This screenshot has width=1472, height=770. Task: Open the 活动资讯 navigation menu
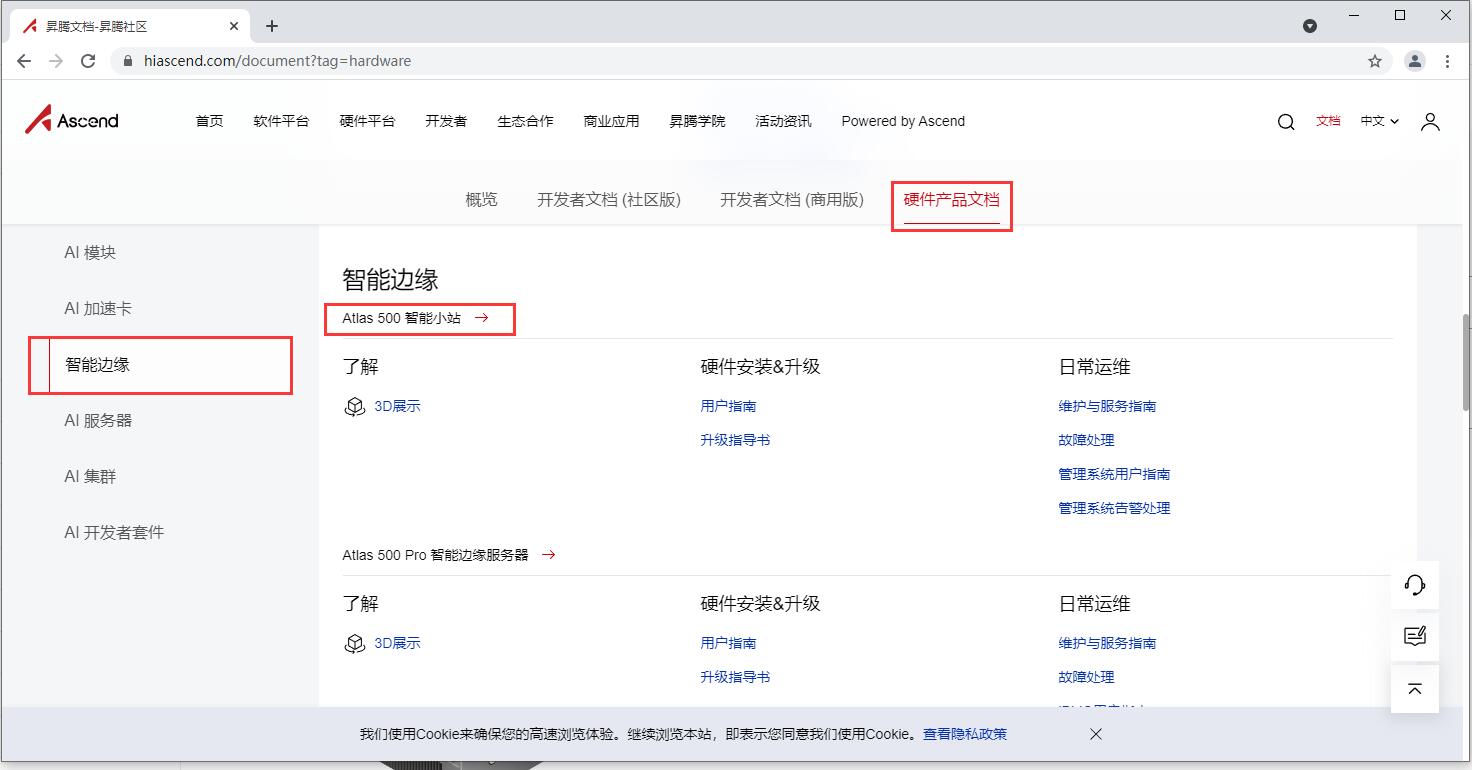pos(783,121)
